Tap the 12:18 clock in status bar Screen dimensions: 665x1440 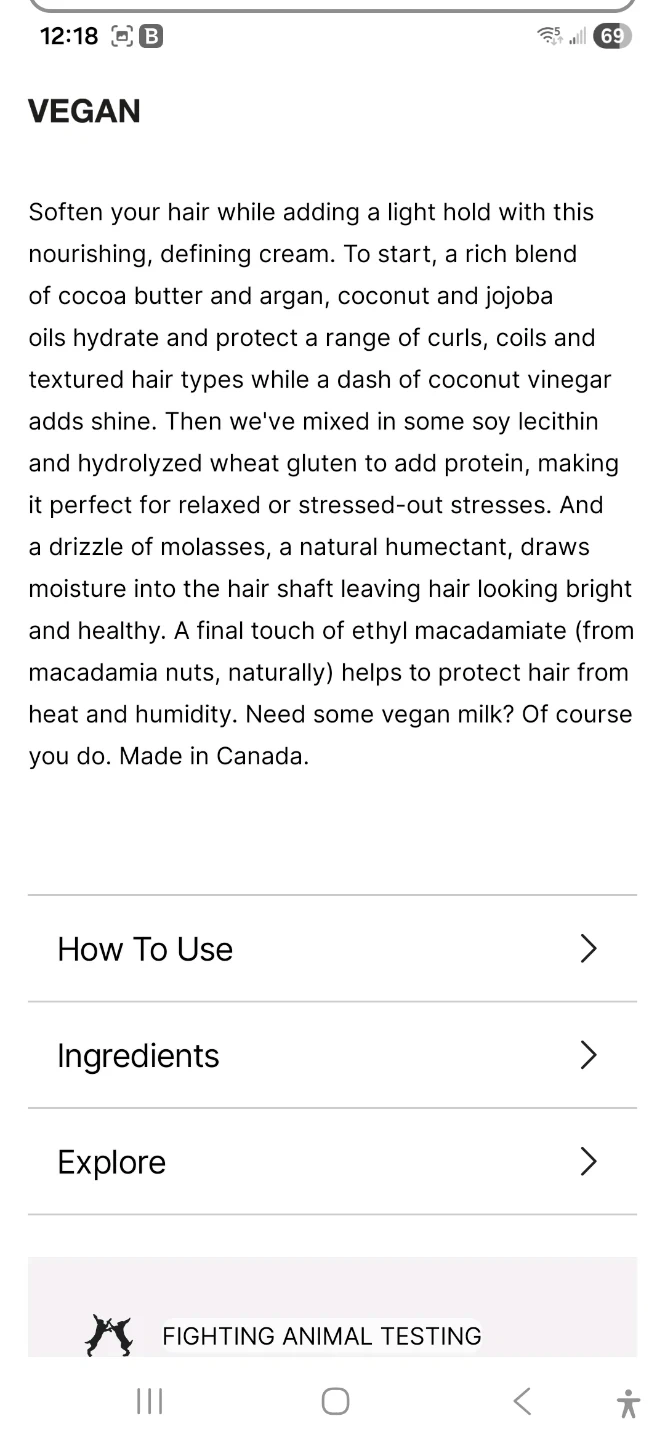coord(69,36)
